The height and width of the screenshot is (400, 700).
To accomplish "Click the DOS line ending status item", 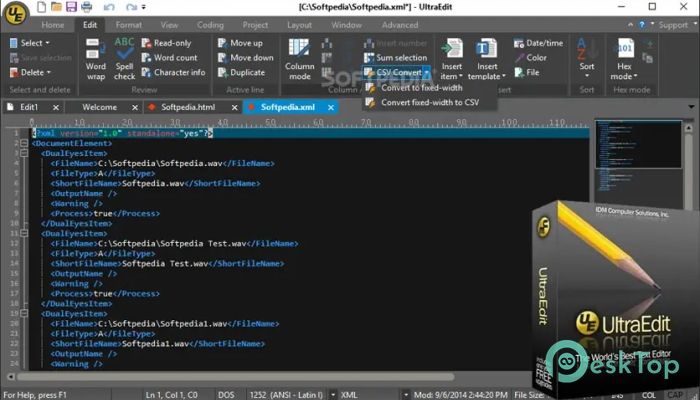I will [226, 395].
